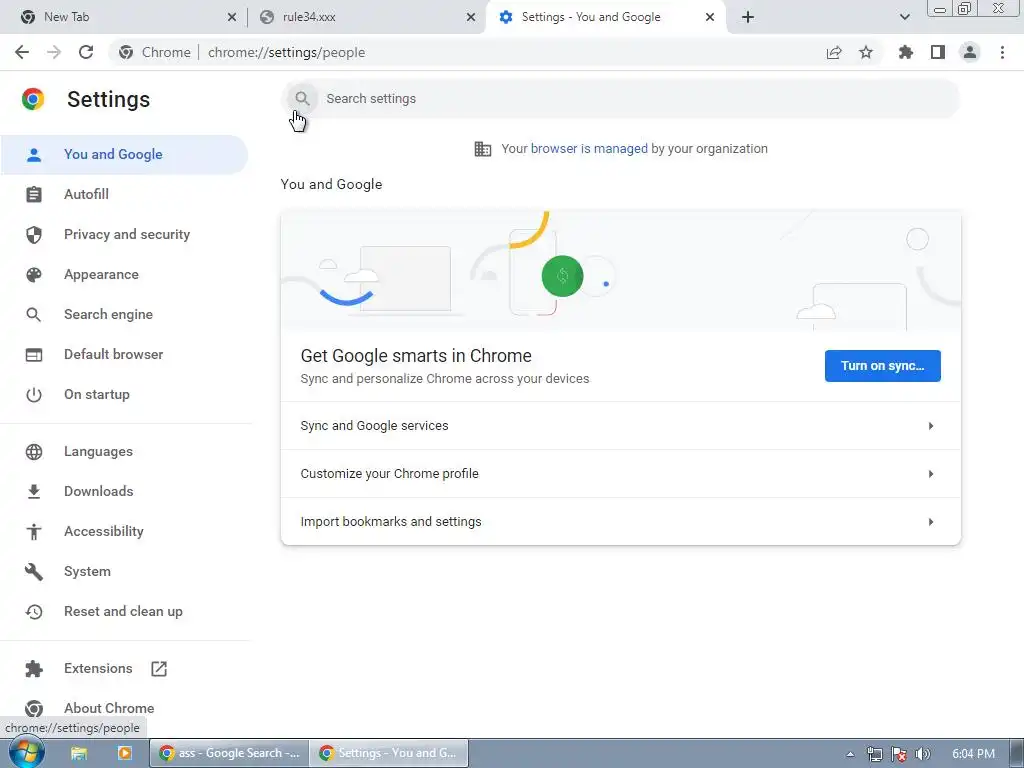1024x768 pixels.
Task: Go back with the browser back arrow
Action: click(x=22, y=52)
